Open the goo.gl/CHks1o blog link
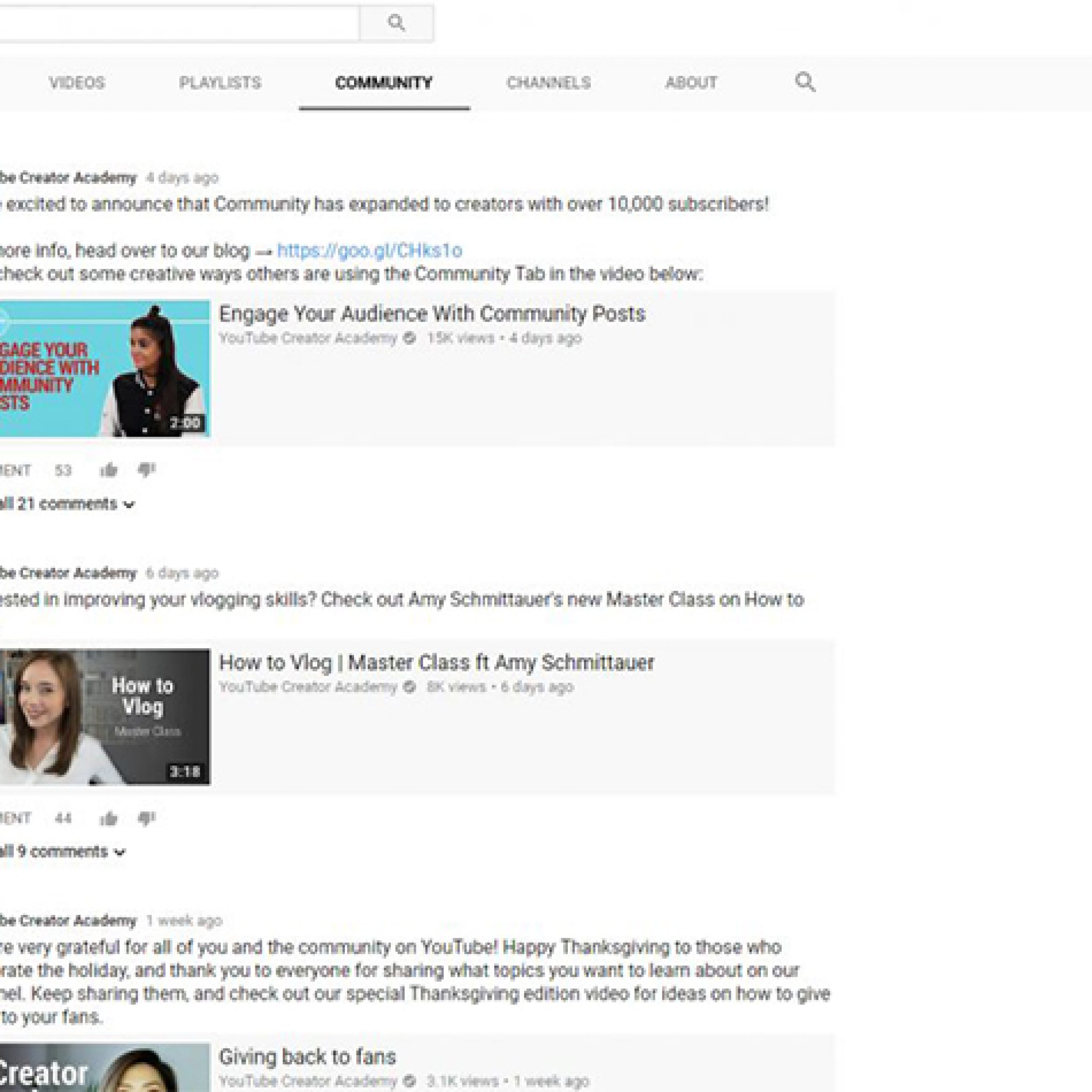The width and height of the screenshot is (1092, 1092). pos(370,251)
